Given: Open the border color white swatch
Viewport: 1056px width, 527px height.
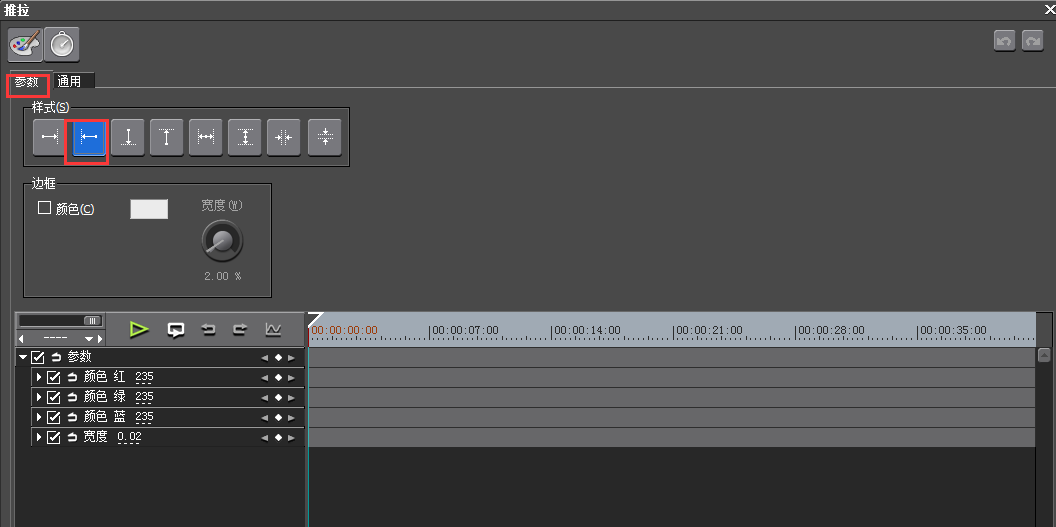Looking at the screenshot, I should pos(149,209).
